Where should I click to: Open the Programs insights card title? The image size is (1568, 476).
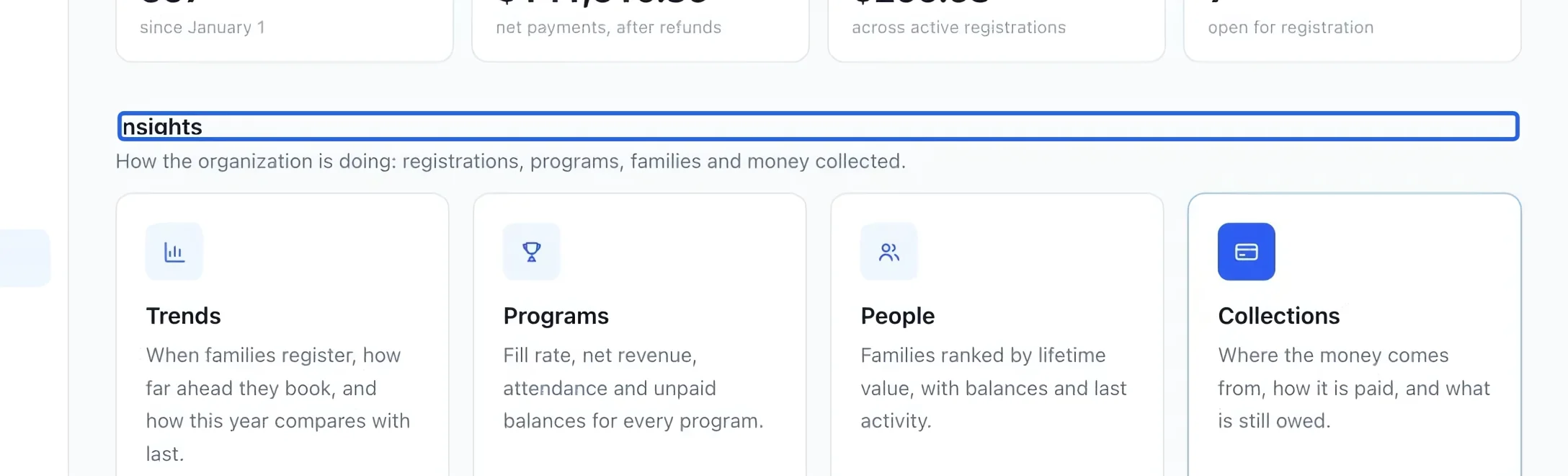point(556,316)
